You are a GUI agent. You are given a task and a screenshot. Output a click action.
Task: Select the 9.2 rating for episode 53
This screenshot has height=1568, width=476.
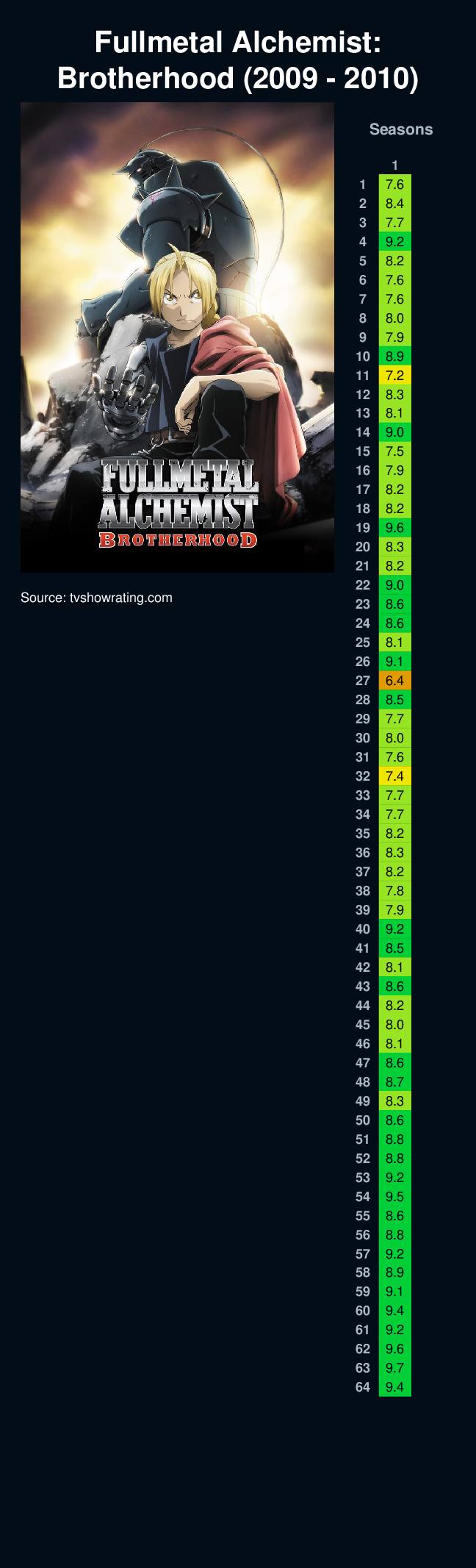point(394,1178)
